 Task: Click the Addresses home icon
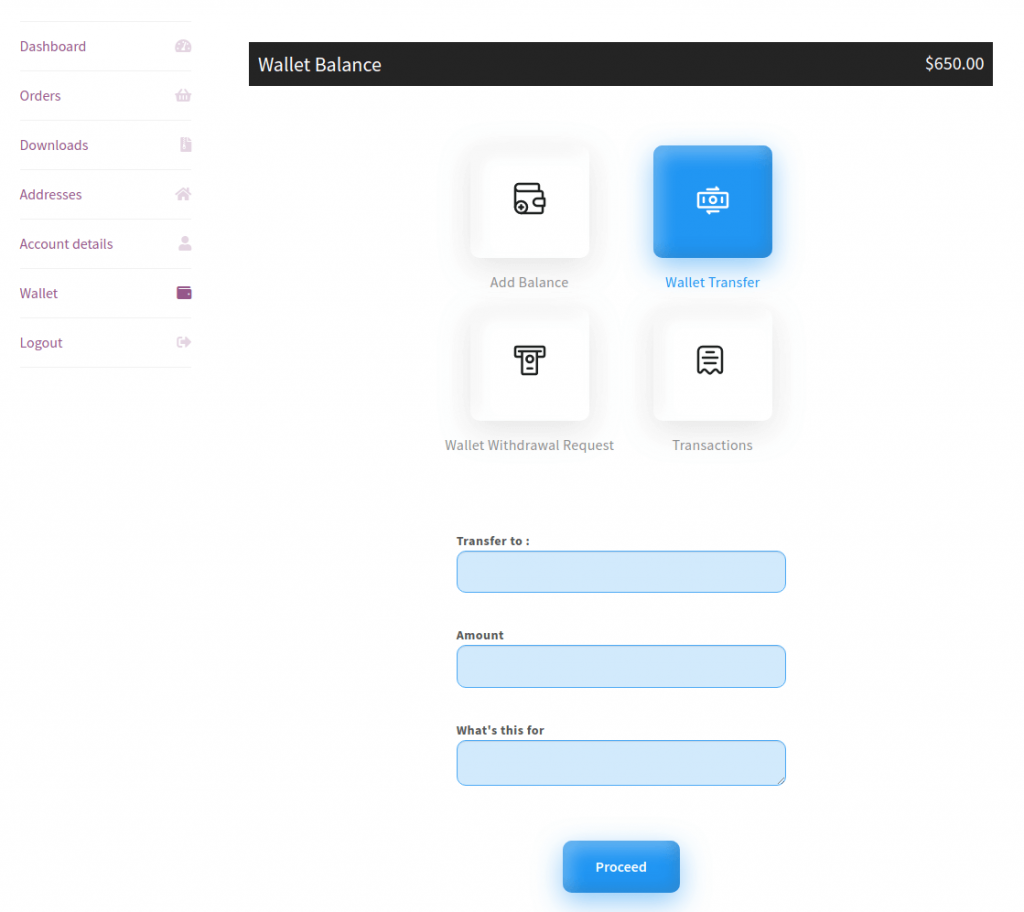click(183, 194)
